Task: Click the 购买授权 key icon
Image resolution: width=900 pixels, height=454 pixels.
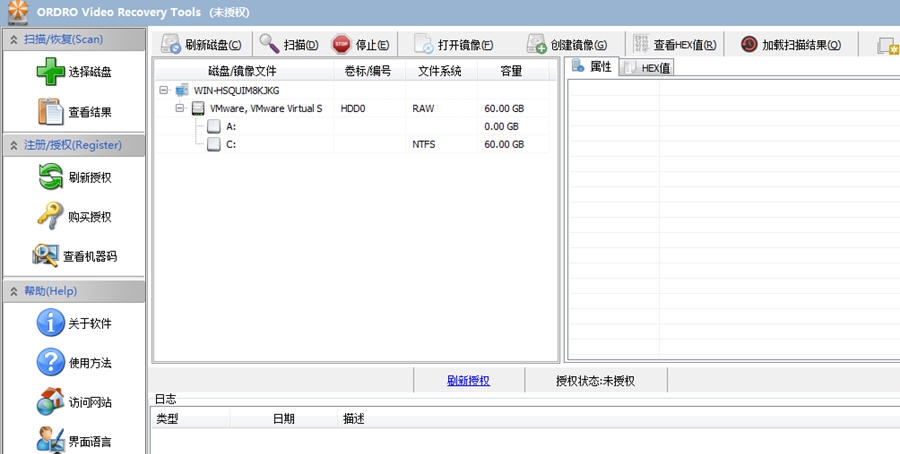Action: [x=51, y=216]
